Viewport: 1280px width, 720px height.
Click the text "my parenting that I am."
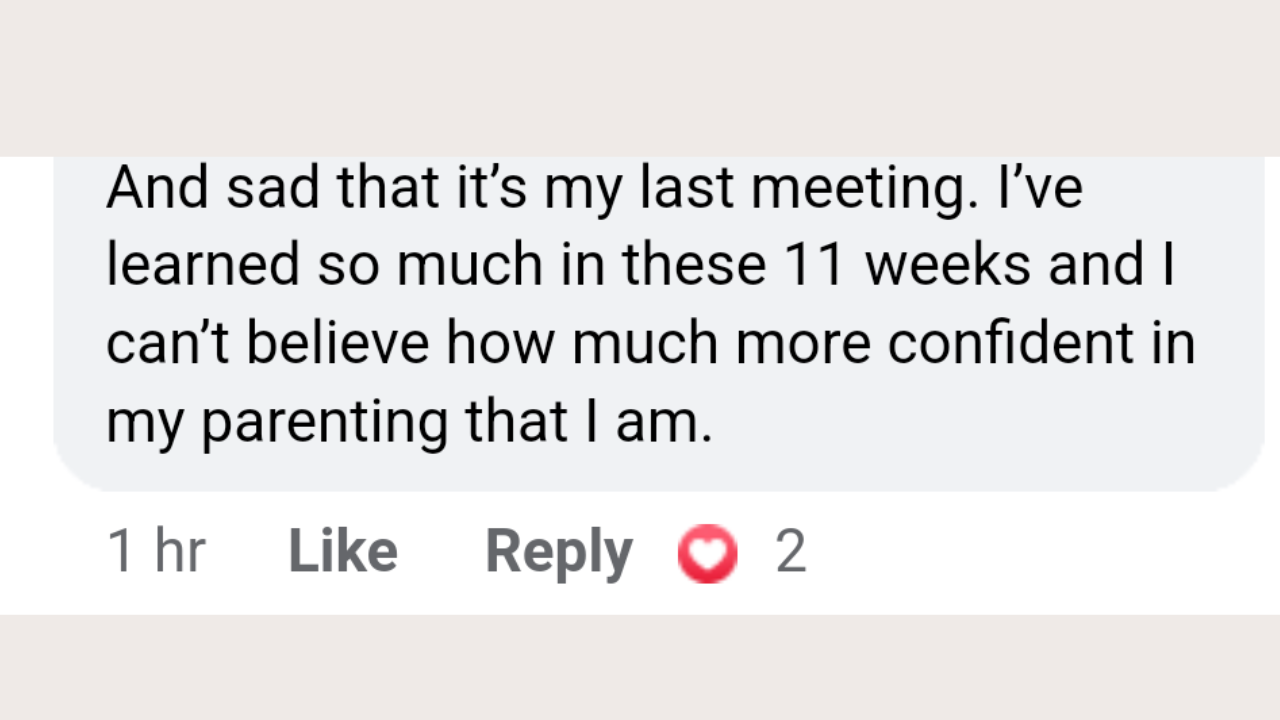[408, 422]
